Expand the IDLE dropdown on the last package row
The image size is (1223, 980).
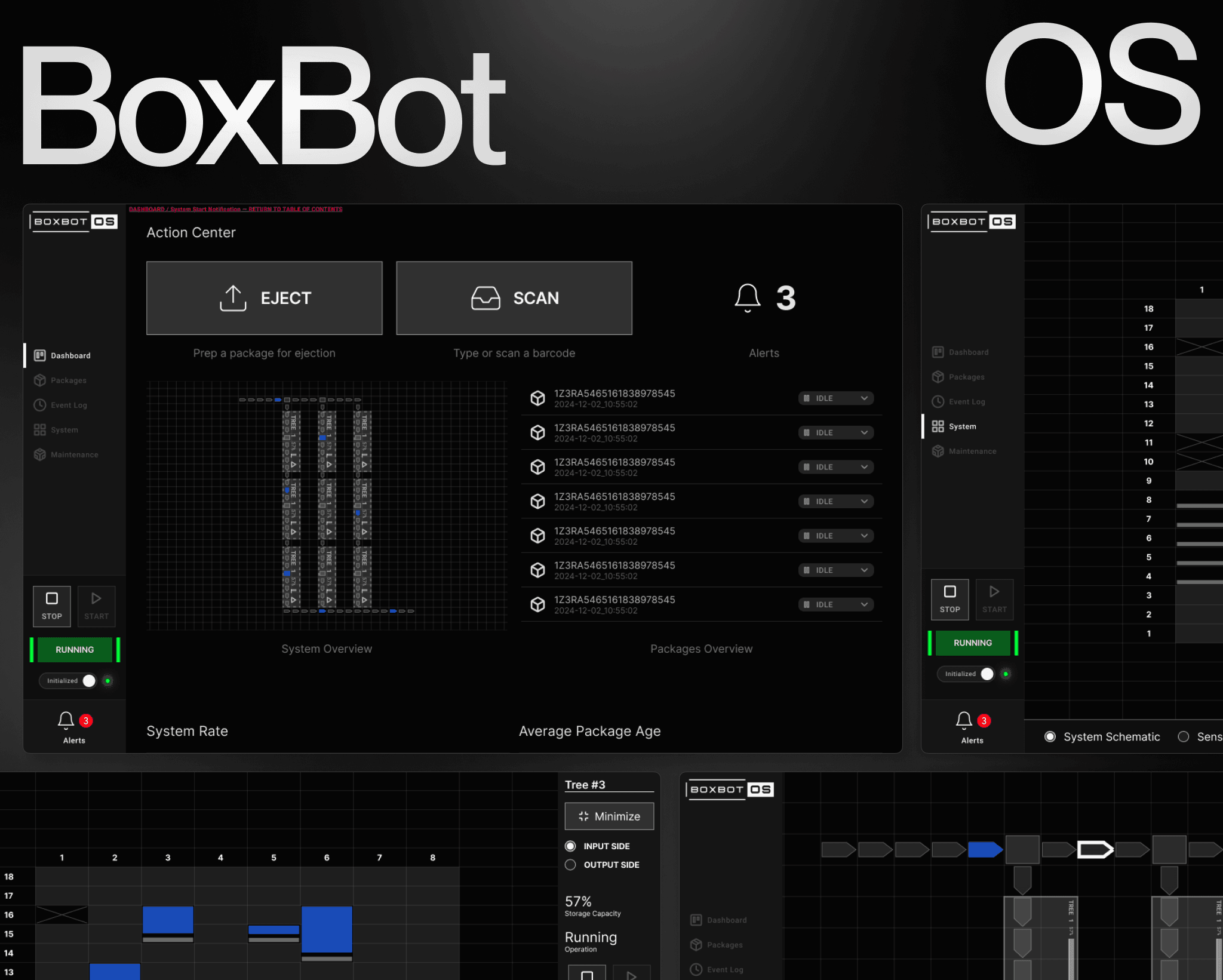click(835, 604)
